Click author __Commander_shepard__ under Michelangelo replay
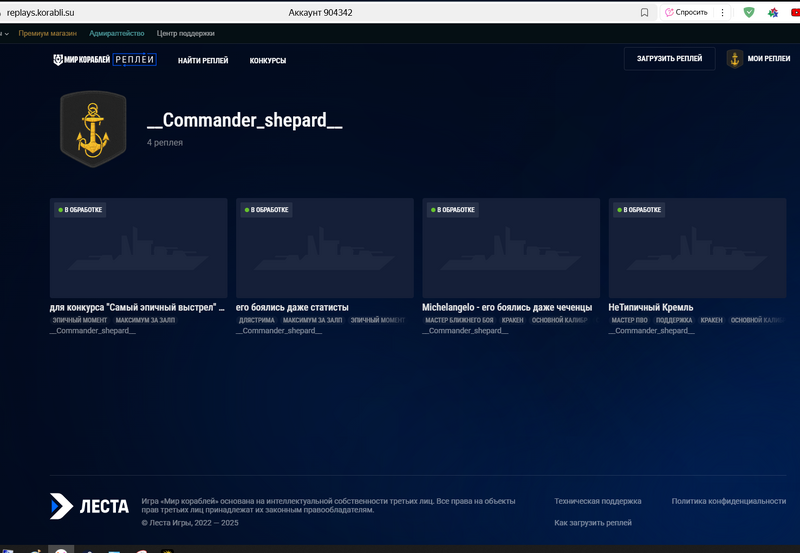The image size is (800, 553). coord(465,331)
